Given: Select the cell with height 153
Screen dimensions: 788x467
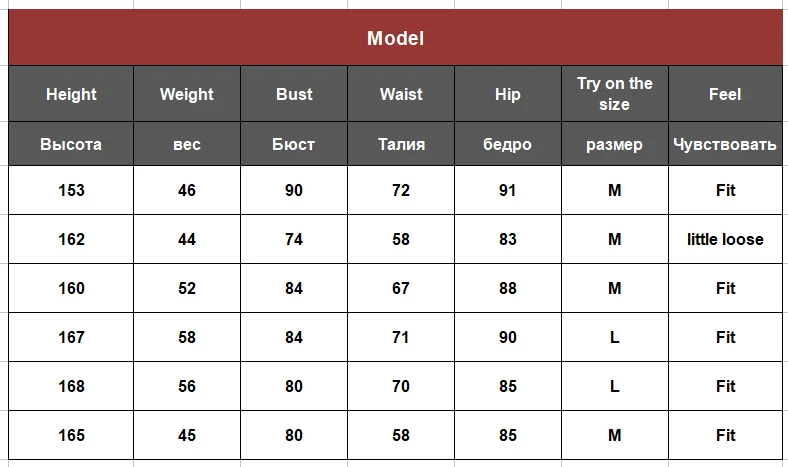Looking at the screenshot, I should (71, 191).
